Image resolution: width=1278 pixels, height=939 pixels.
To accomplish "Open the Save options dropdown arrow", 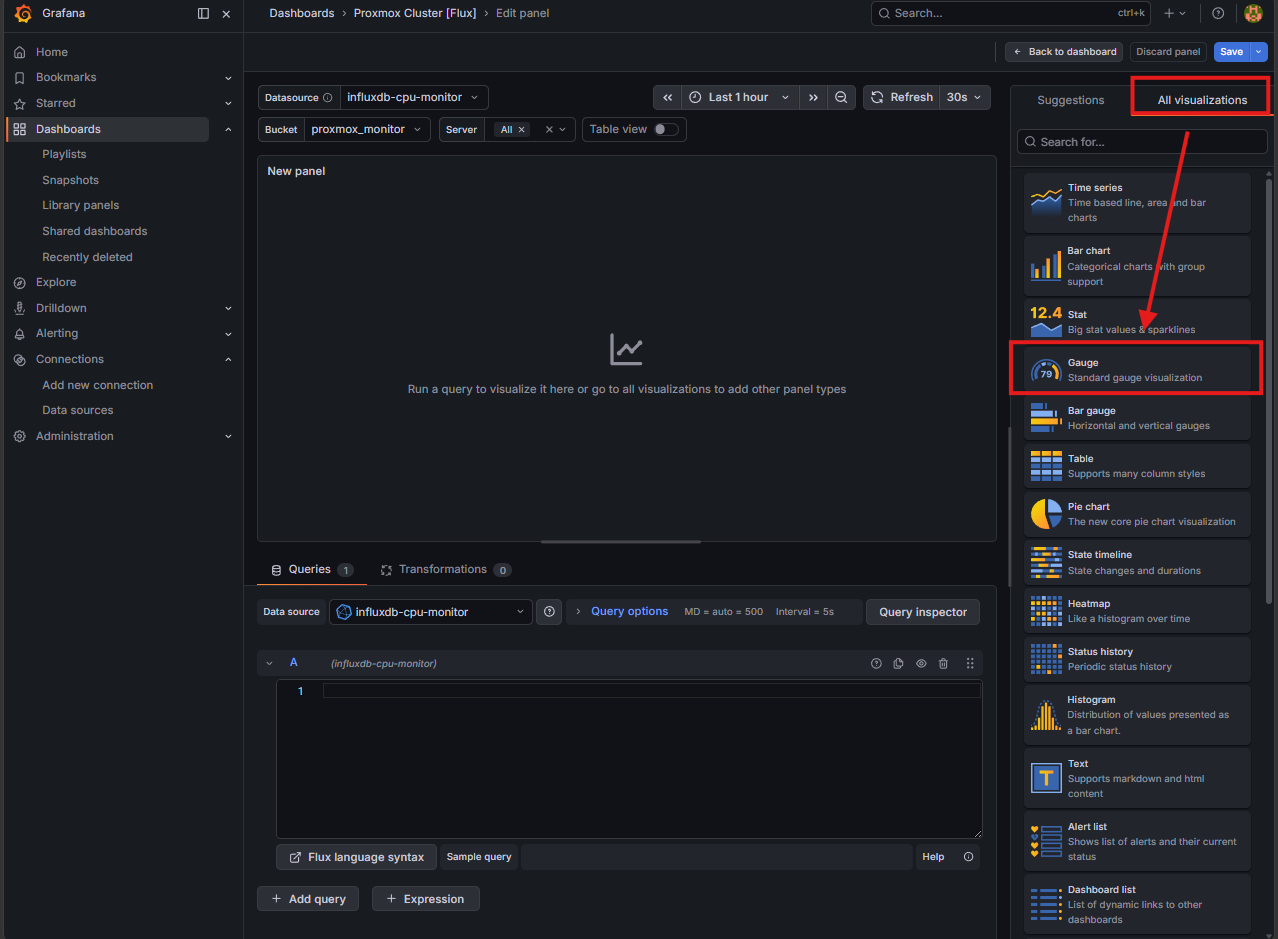I will (1260, 52).
